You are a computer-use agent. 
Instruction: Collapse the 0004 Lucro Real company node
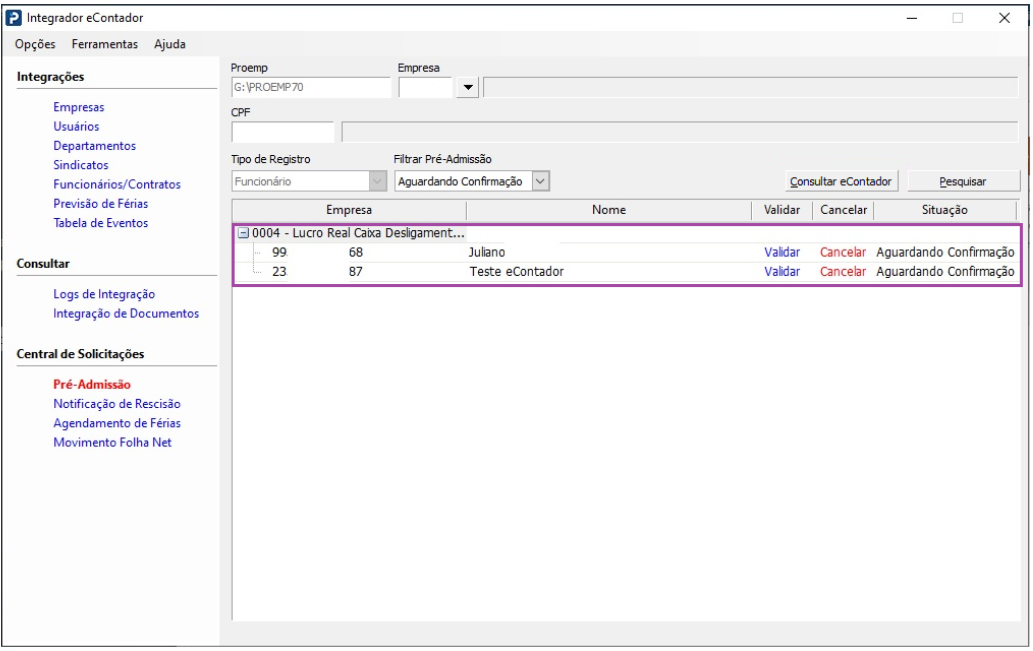pos(243,233)
